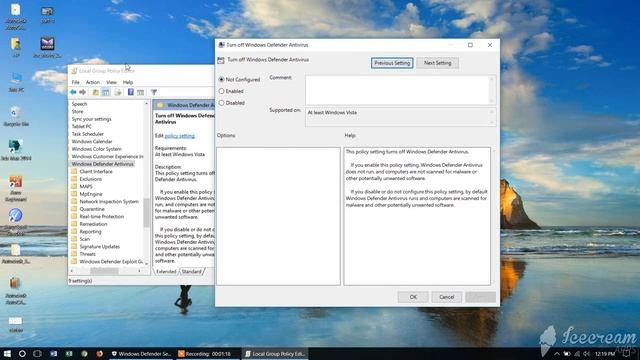Select the Windows Color System tree item
Screen dimensions: 640x360
click(96, 149)
